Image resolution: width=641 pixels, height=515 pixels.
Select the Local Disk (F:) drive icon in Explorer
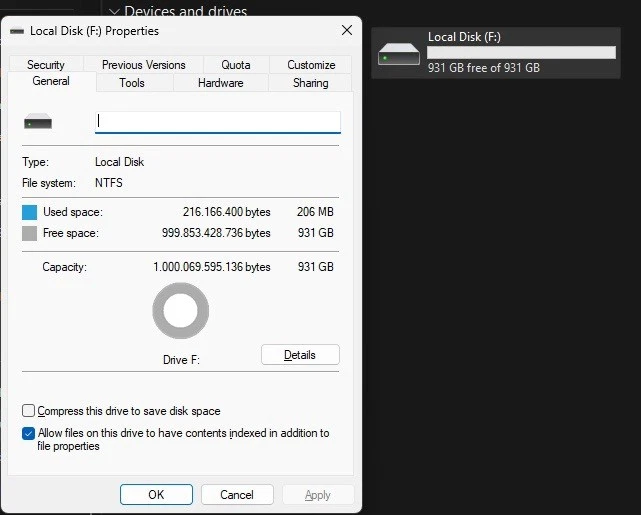(x=399, y=54)
